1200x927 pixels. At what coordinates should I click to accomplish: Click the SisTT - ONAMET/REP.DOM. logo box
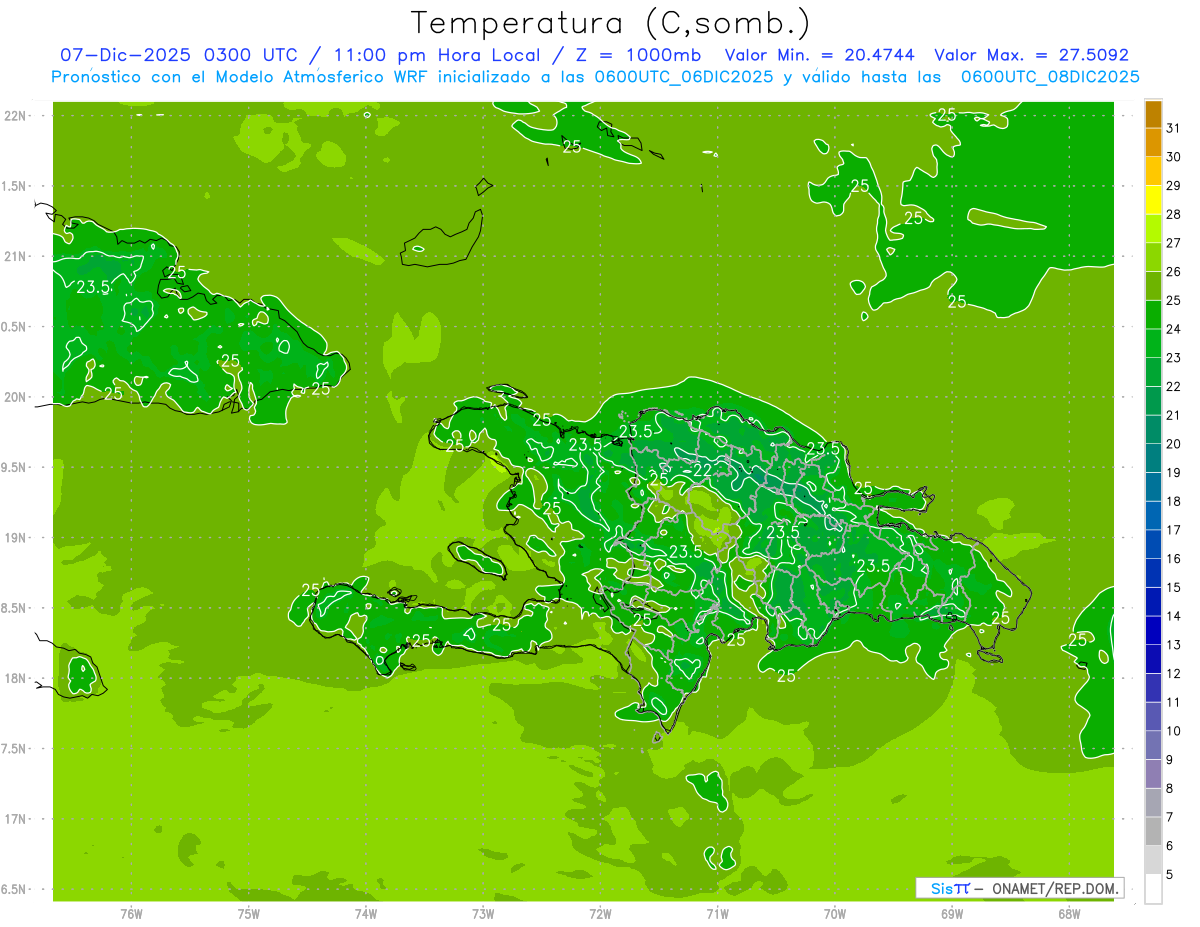(1019, 888)
